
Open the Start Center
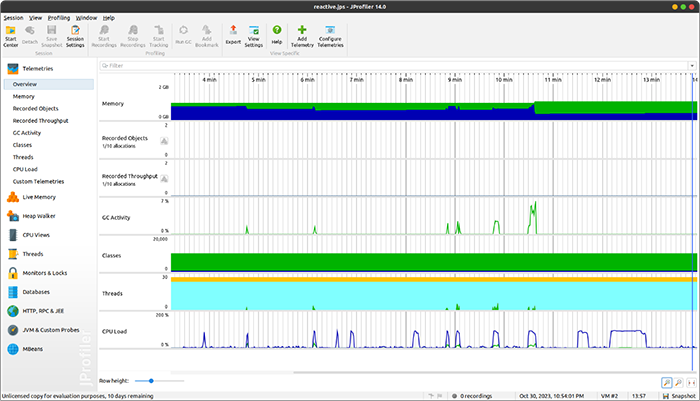pos(10,34)
